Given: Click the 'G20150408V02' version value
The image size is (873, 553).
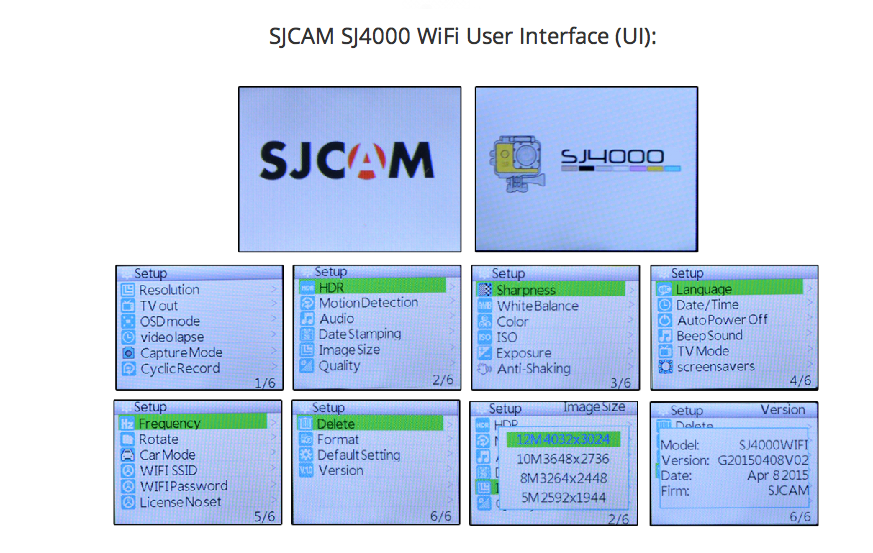Looking at the screenshot, I should point(763,461).
